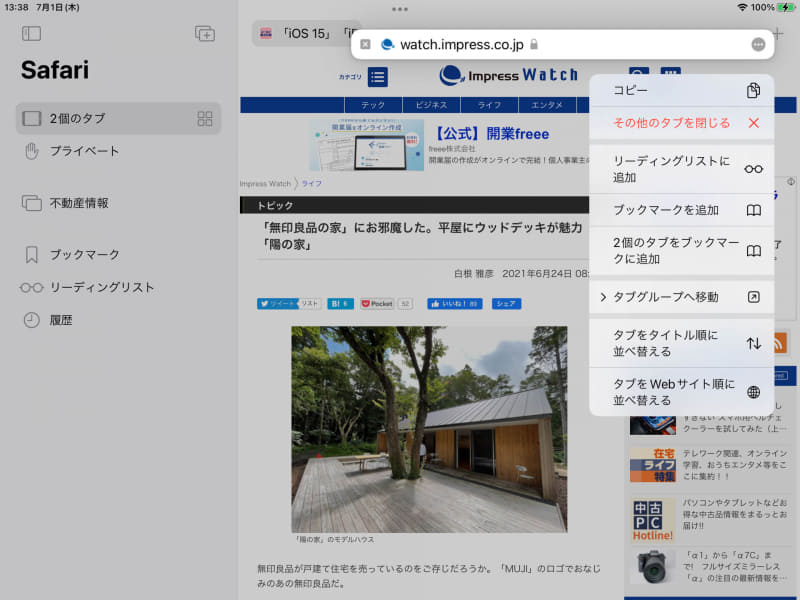Open the more options ellipsis in the address bar
800x600 pixels.
click(x=759, y=44)
